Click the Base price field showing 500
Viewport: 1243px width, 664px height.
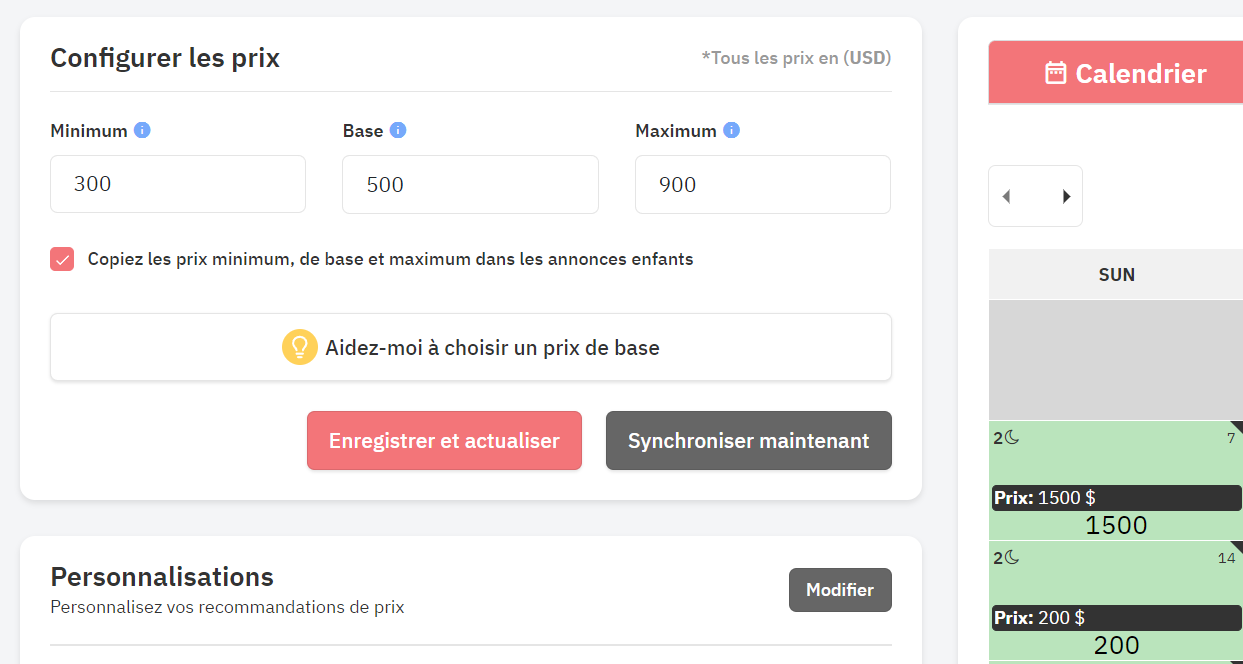pos(470,184)
